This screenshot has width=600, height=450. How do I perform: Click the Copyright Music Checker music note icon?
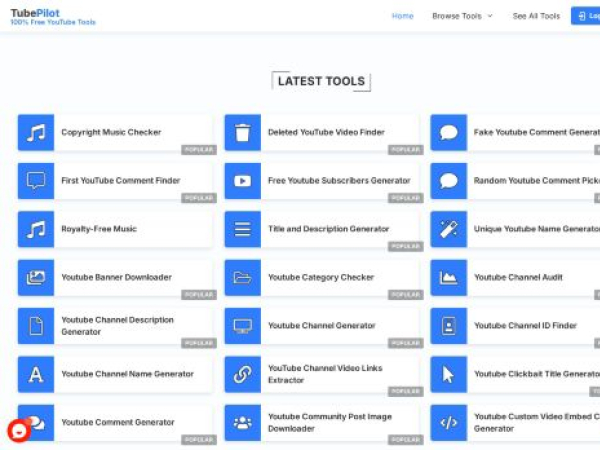point(36,132)
